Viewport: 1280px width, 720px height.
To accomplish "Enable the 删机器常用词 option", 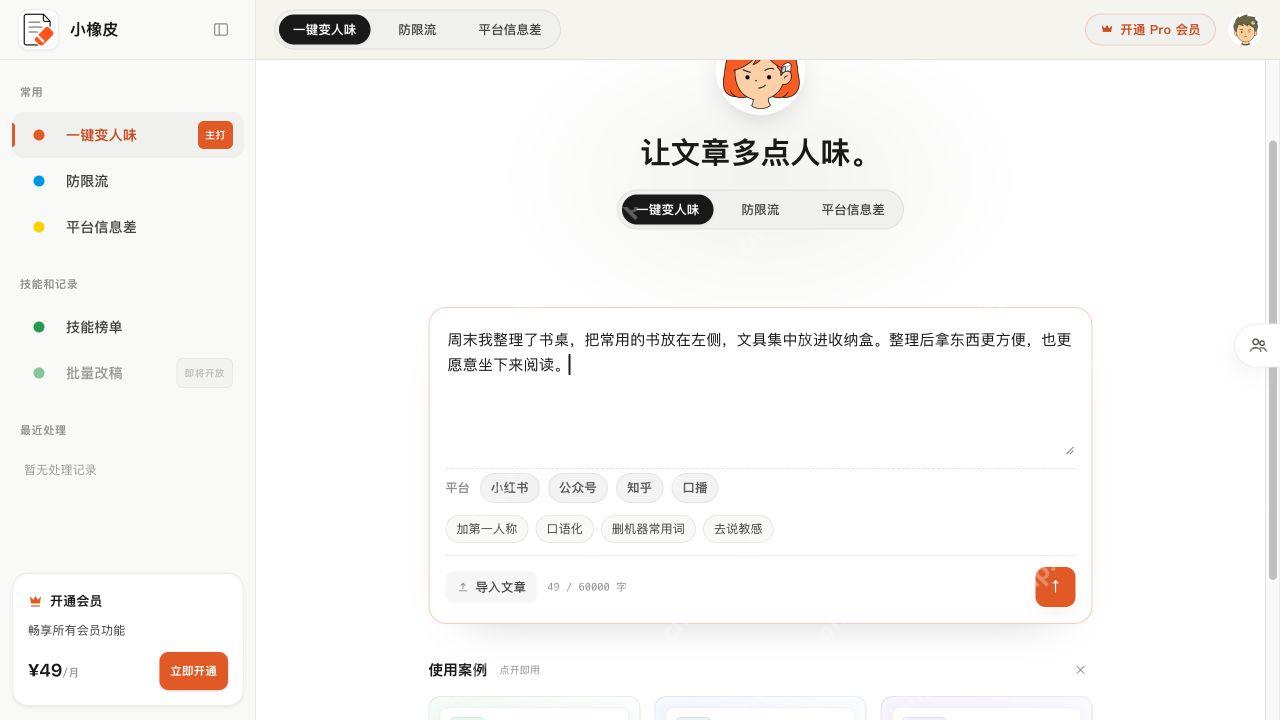I will [648, 529].
